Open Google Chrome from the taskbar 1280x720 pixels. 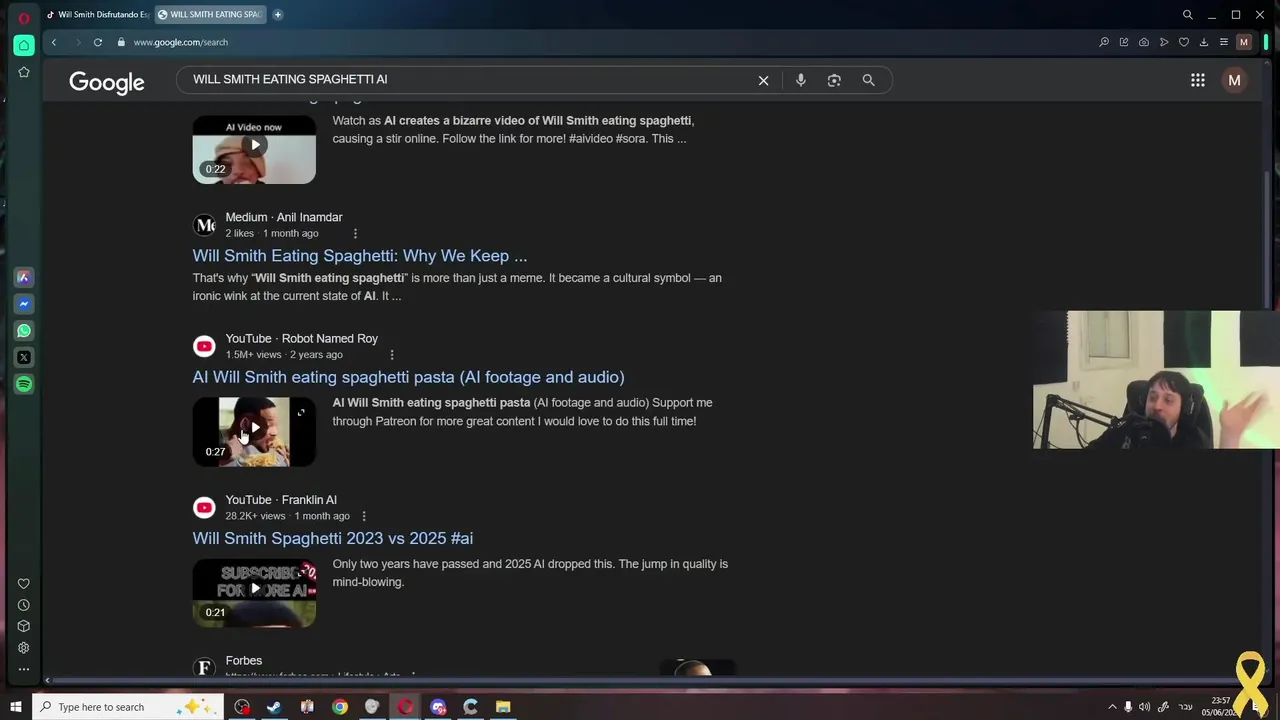point(340,707)
